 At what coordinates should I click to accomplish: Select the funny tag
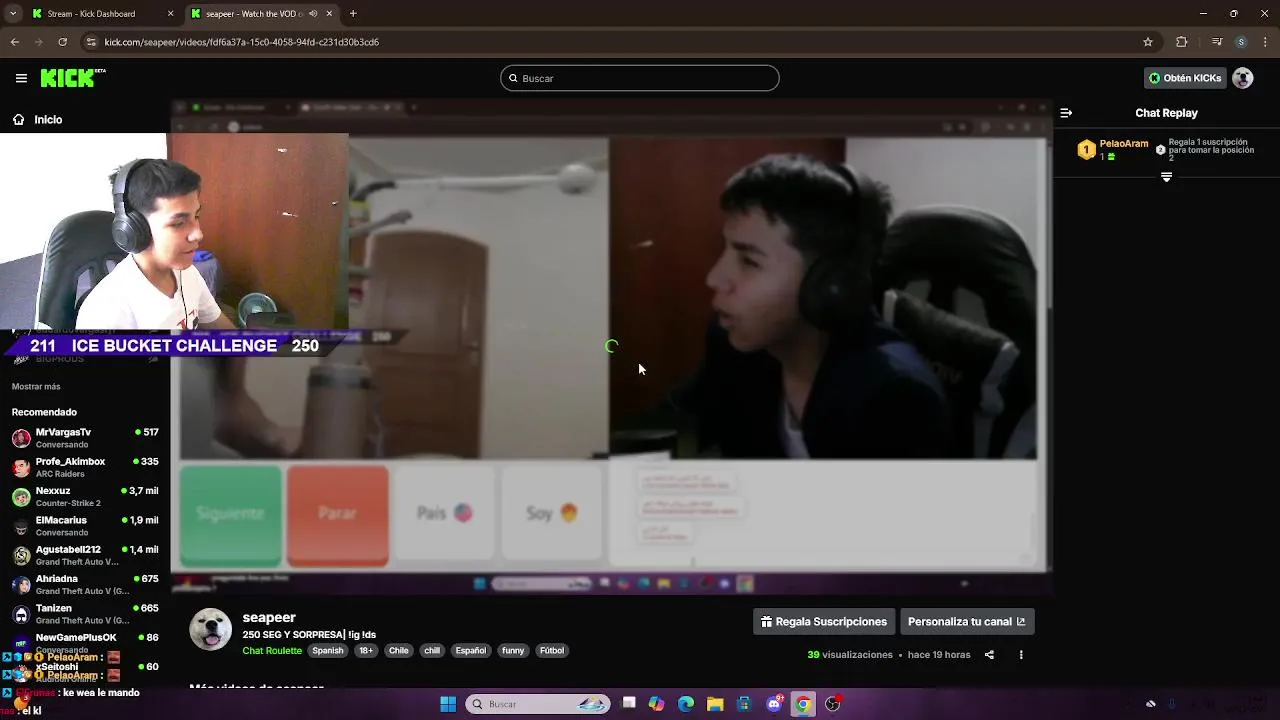pos(513,650)
